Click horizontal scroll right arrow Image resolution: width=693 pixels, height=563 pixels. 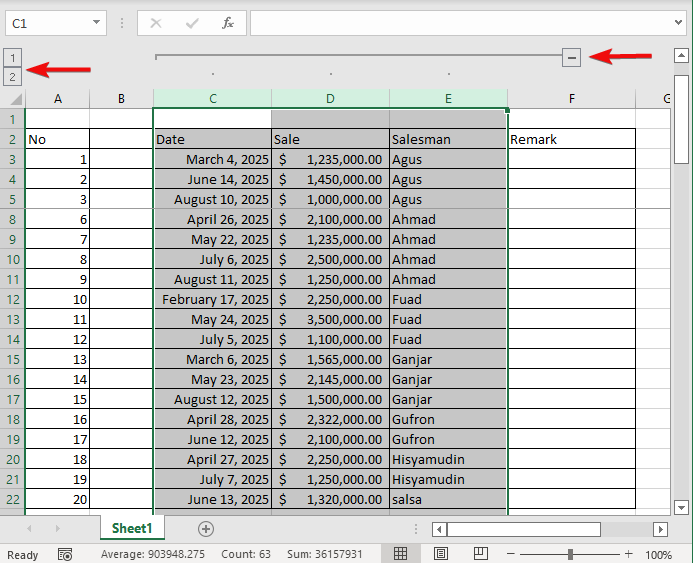(660, 529)
